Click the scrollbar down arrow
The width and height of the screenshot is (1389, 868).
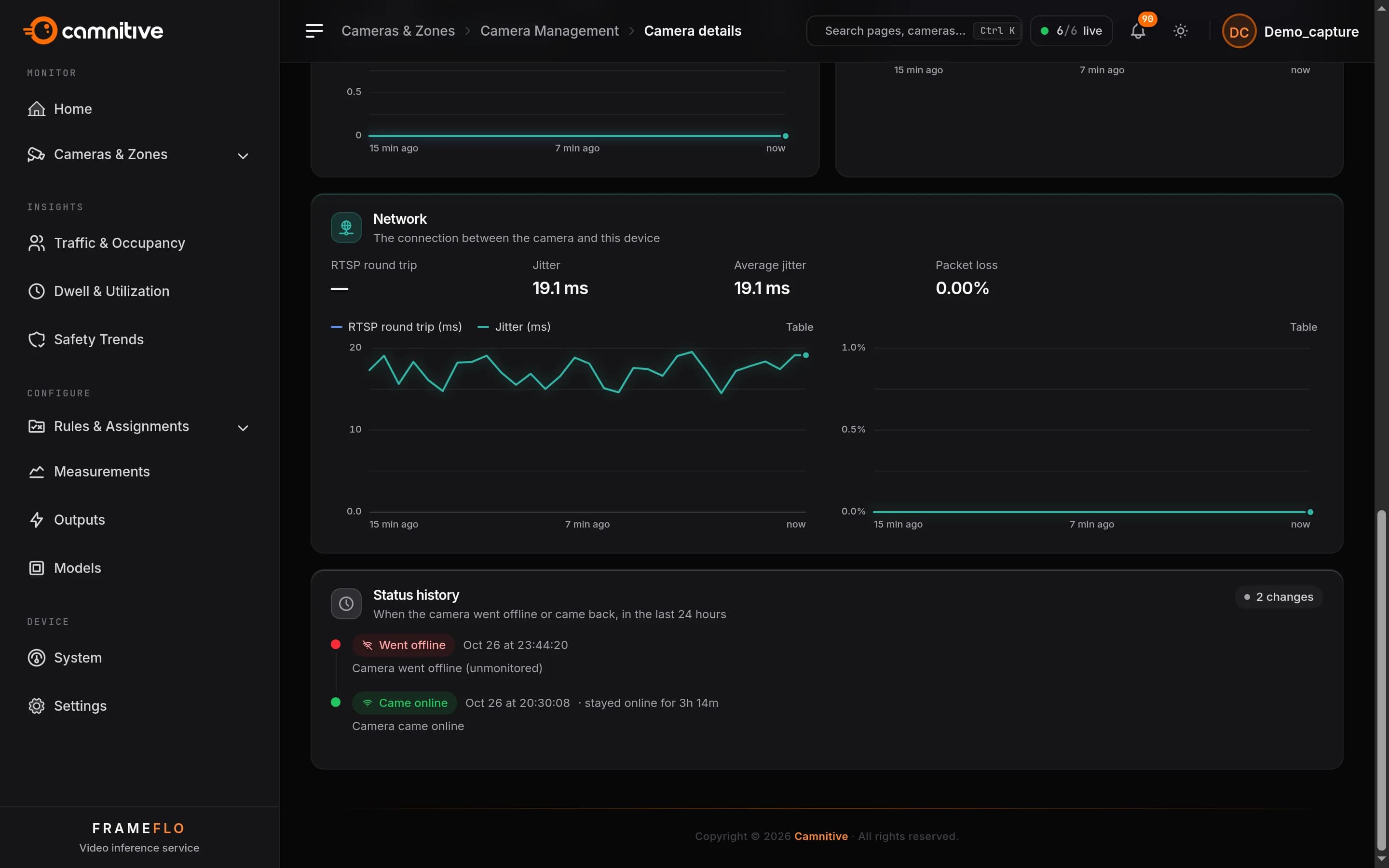click(x=1382, y=859)
